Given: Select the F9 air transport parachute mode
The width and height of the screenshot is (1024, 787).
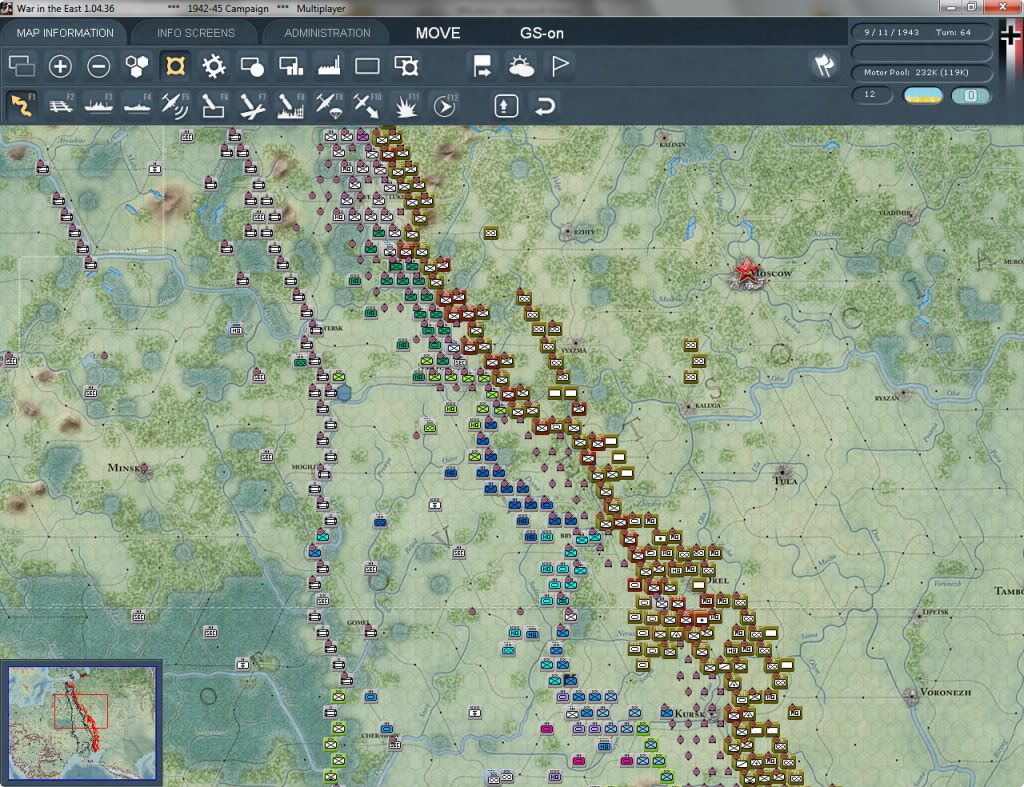Looking at the screenshot, I should click(329, 106).
